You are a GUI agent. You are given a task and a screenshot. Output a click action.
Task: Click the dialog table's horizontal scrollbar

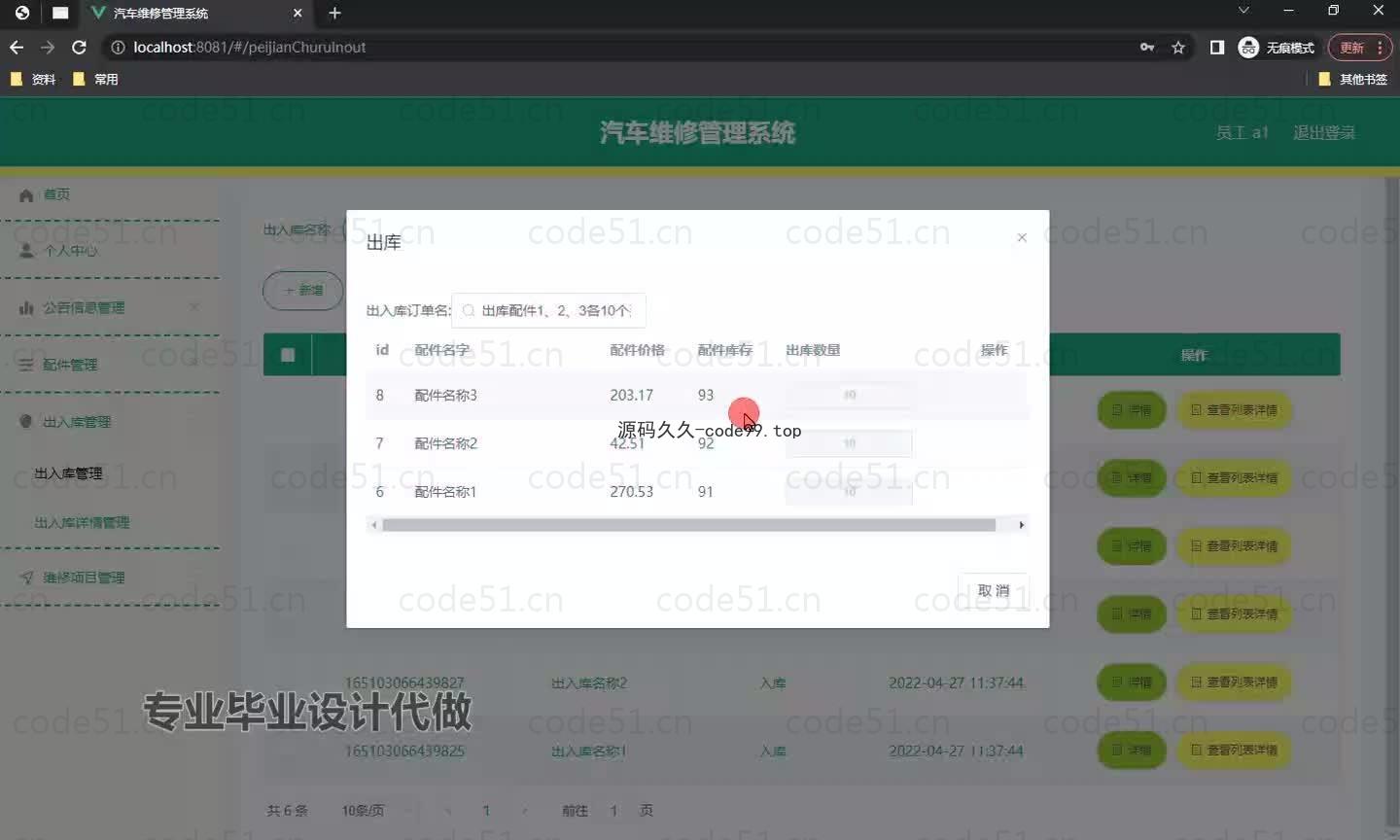[688, 525]
